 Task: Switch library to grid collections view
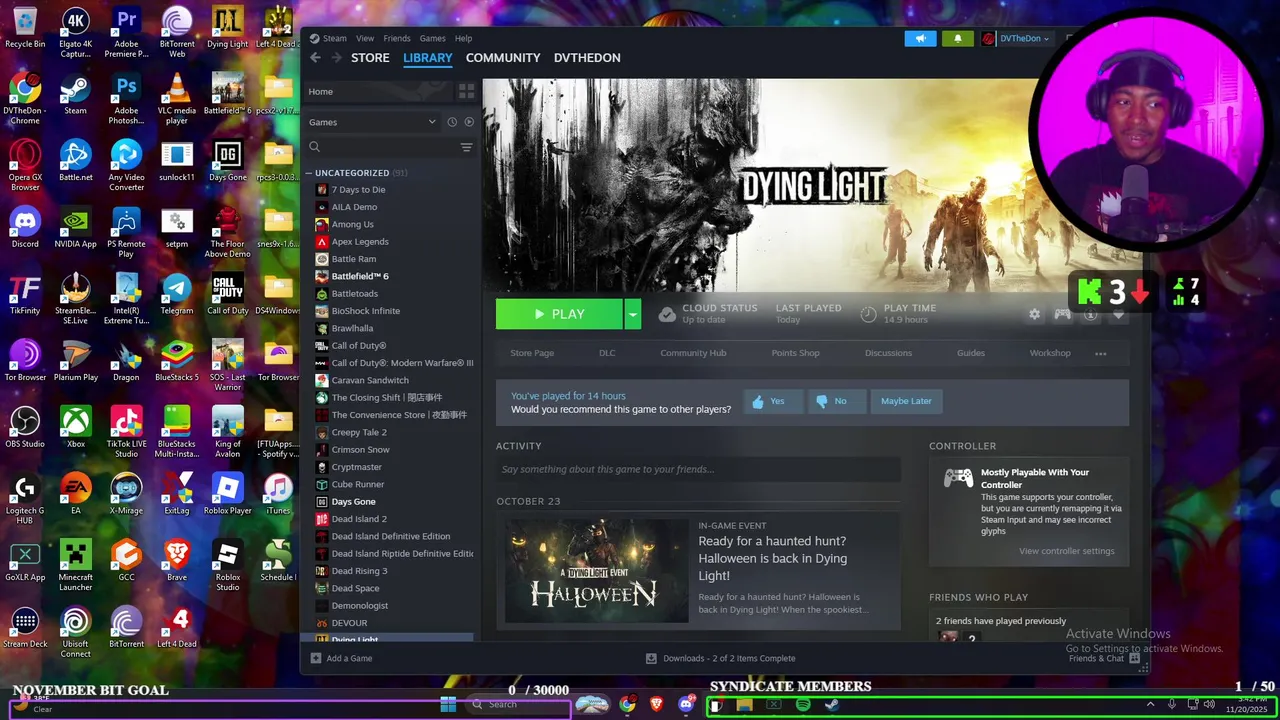(x=466, y=91)
